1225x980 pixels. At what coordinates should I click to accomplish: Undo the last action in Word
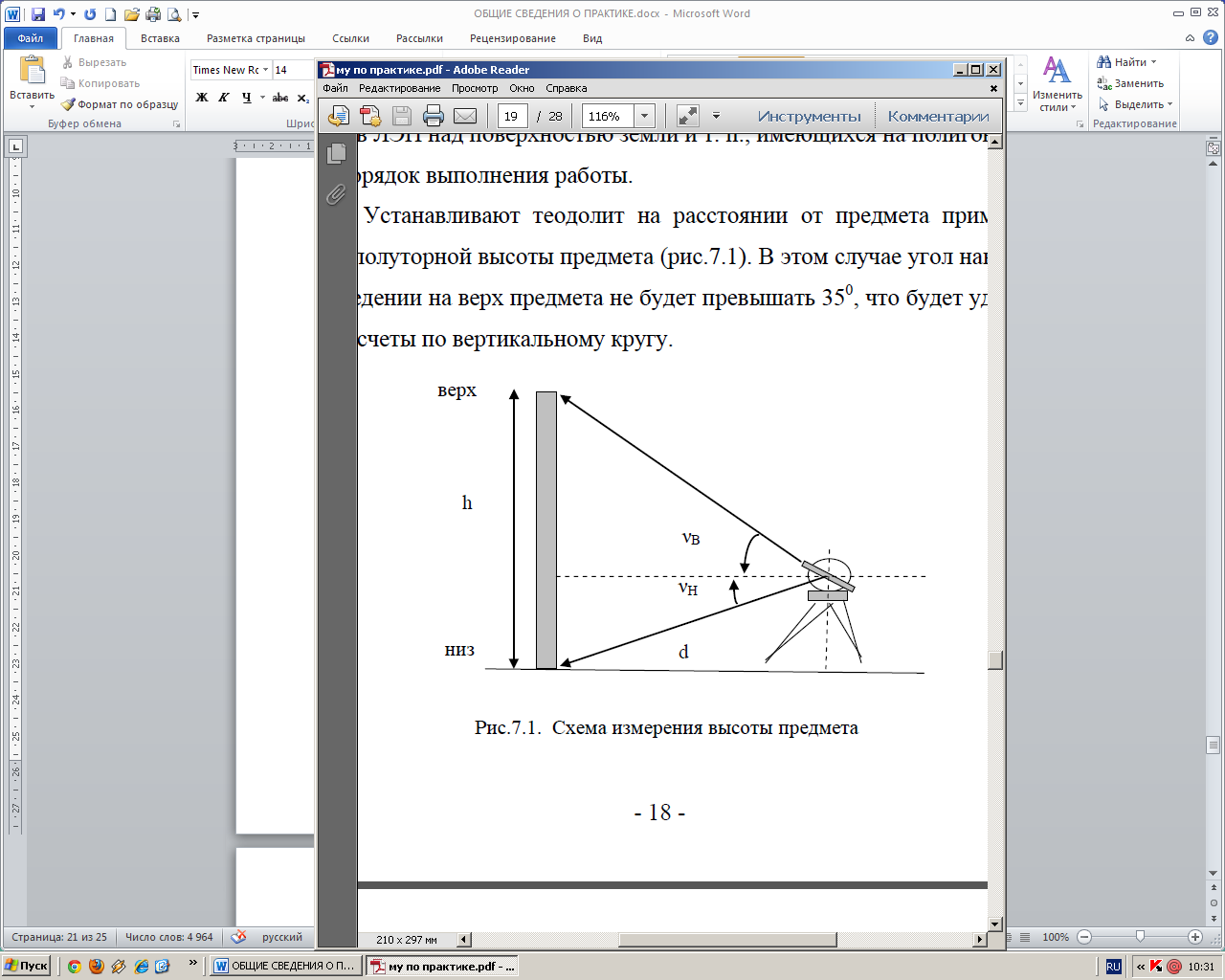tap(58, 14)
